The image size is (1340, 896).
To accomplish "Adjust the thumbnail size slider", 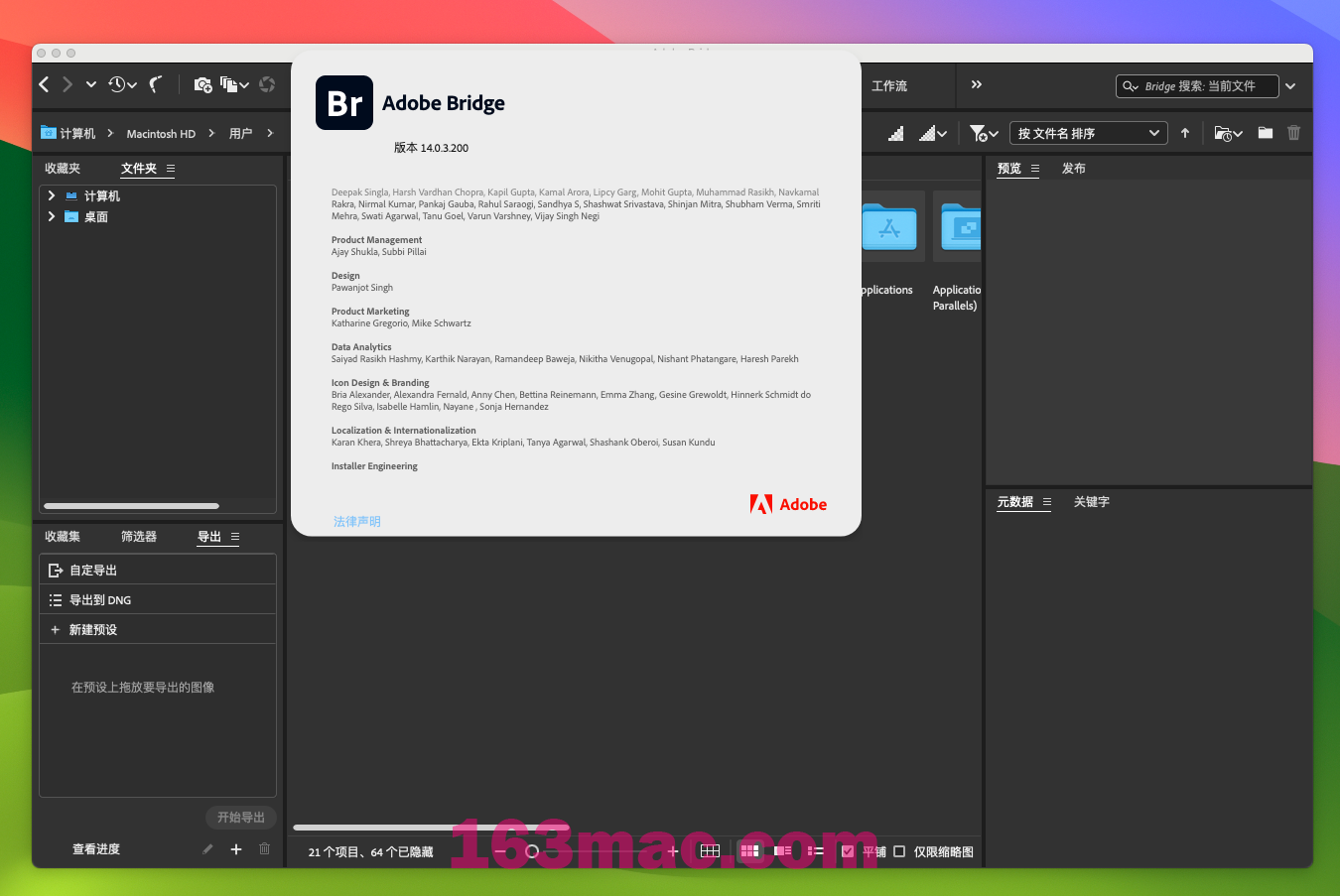I will pyautogui.click(x=532, y=851).
